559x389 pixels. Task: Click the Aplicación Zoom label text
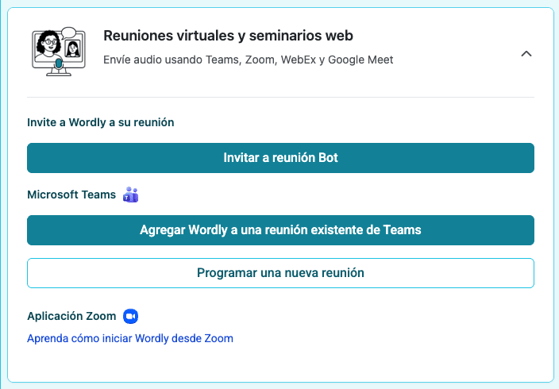(72, 316)
